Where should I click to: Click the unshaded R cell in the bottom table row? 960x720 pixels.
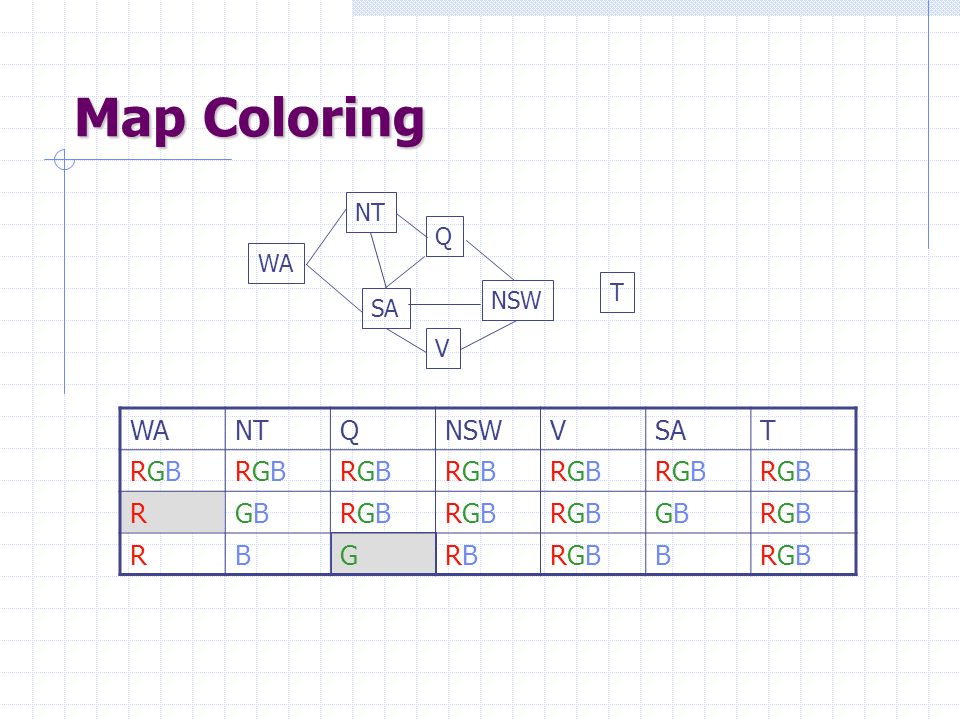coord(173,554)
